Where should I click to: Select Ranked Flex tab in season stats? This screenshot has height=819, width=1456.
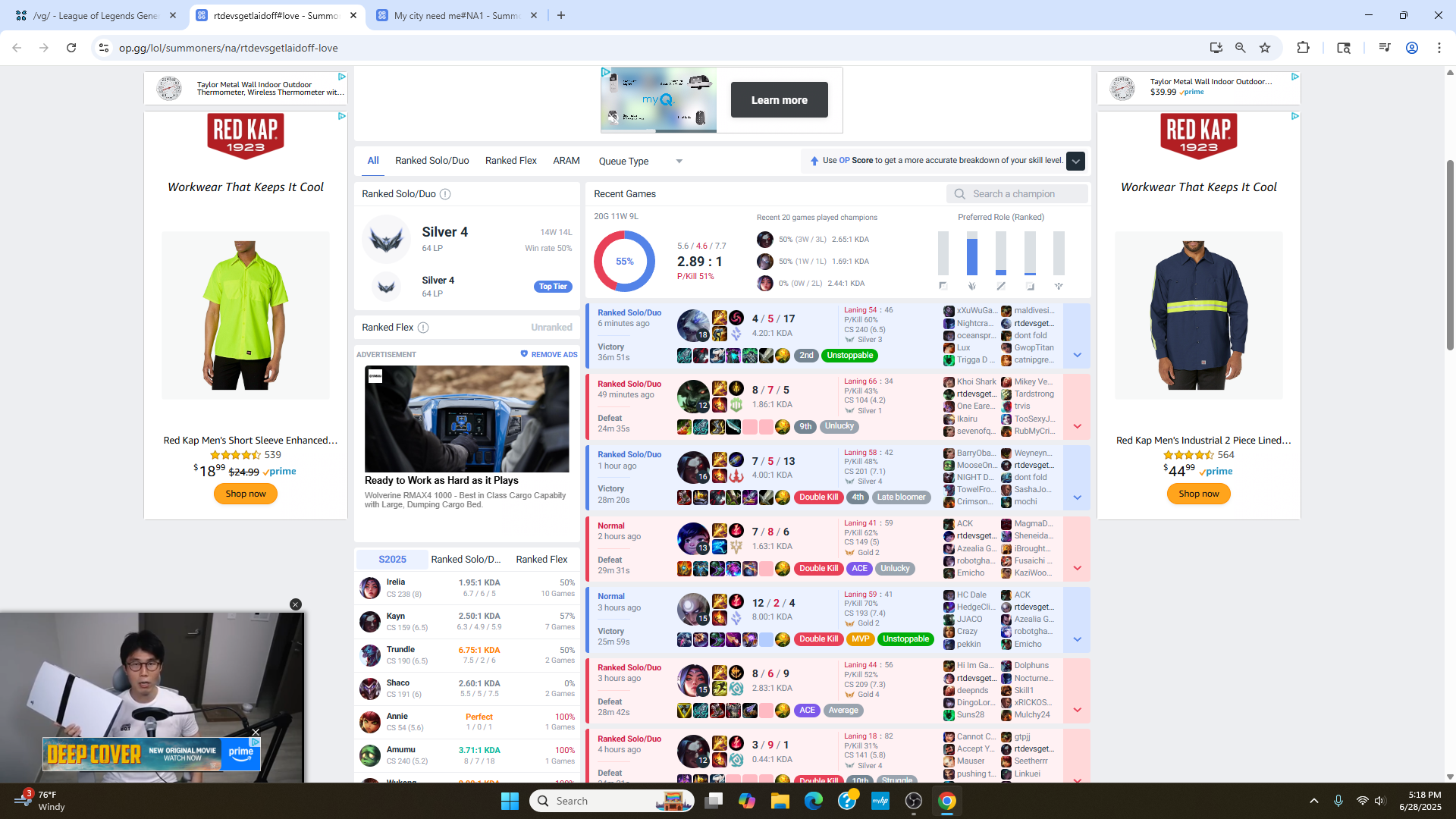[541, 560]
